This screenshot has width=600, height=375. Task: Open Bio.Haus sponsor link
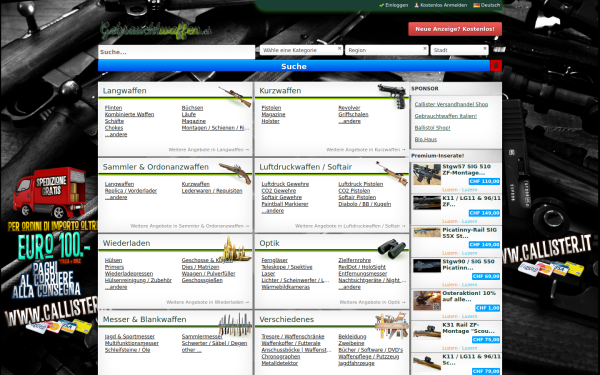[x=426, y=139]
